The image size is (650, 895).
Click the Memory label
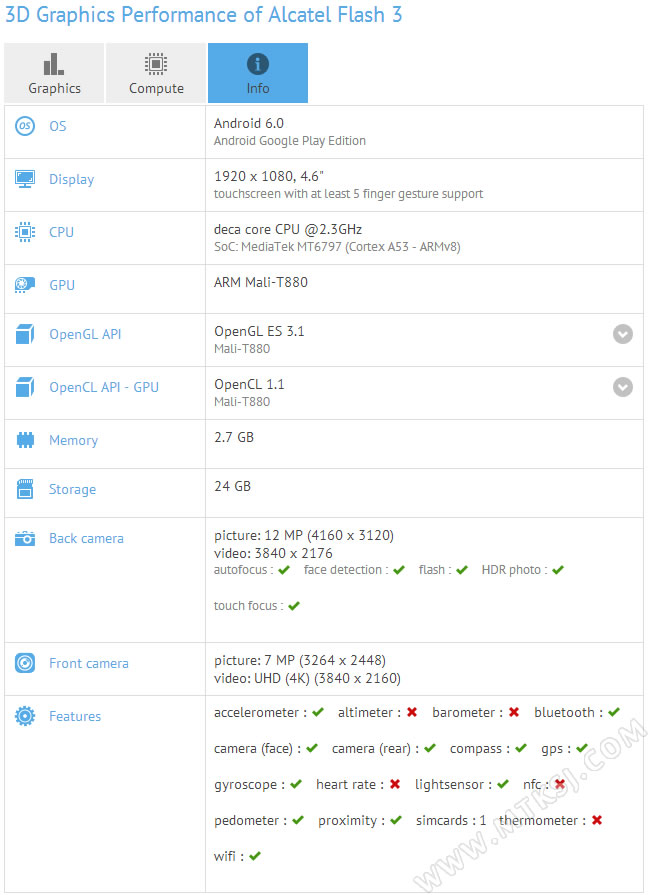pyautogui.click(x=73, y=441)
